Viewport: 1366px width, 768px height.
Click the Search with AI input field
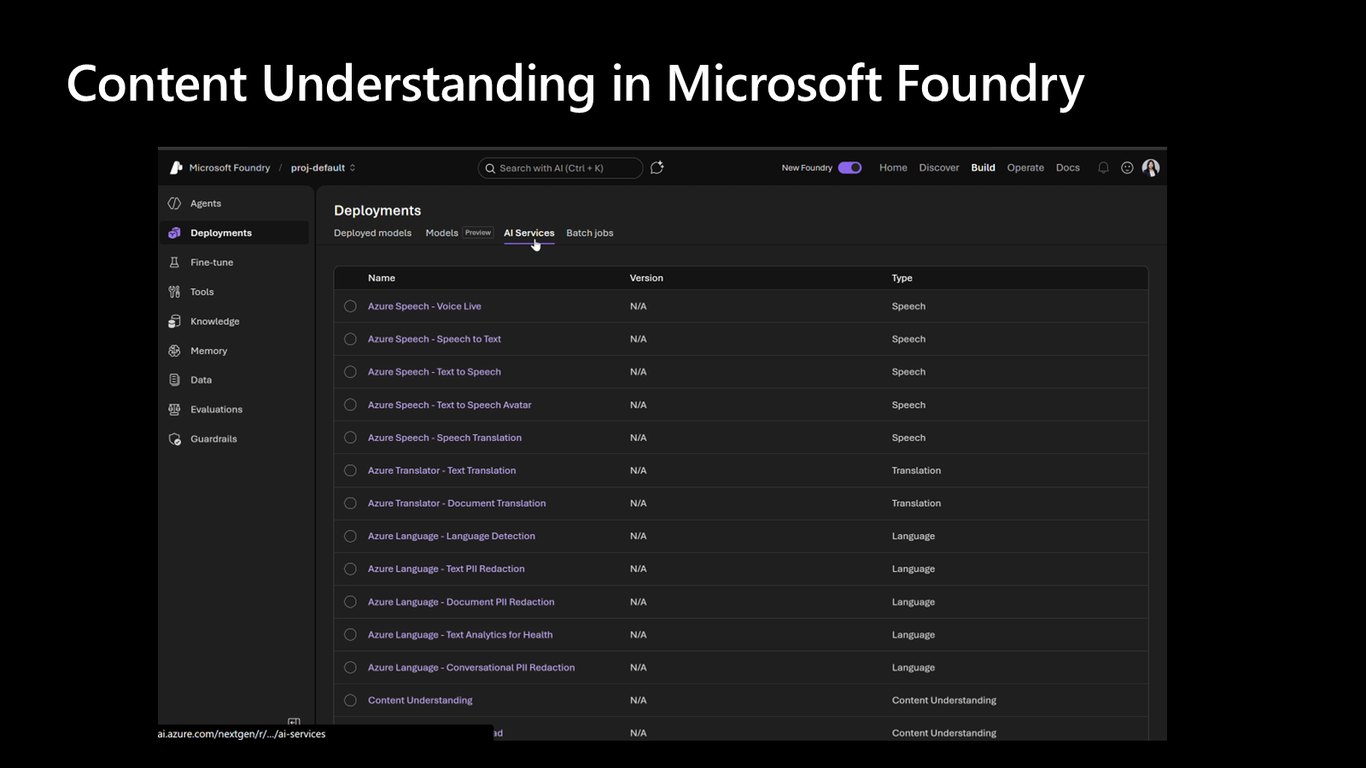coord(560,168)
